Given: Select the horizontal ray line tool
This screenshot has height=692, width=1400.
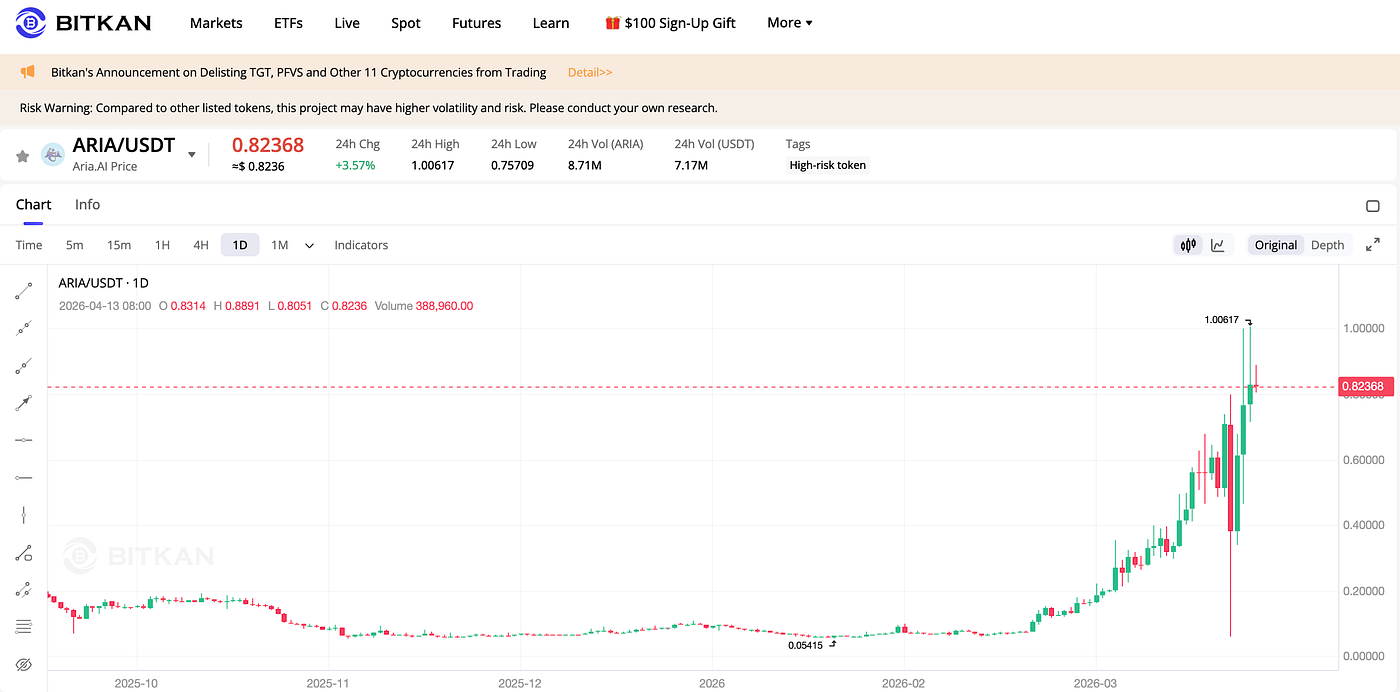Looking at the screenshot, I should pos(24,478).
